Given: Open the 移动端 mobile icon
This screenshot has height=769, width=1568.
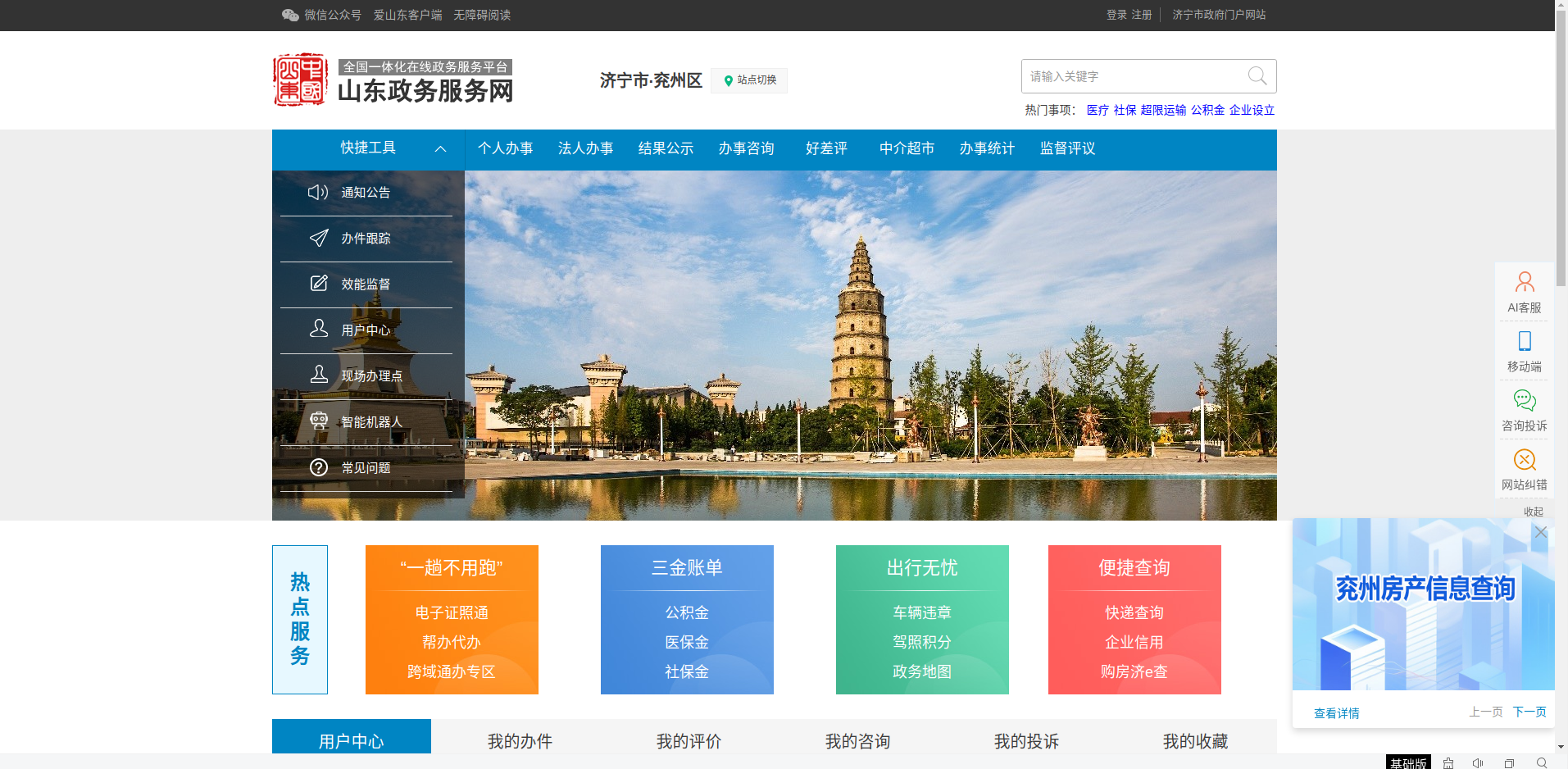Looking at the screenshot, I should pos(1524,342).
